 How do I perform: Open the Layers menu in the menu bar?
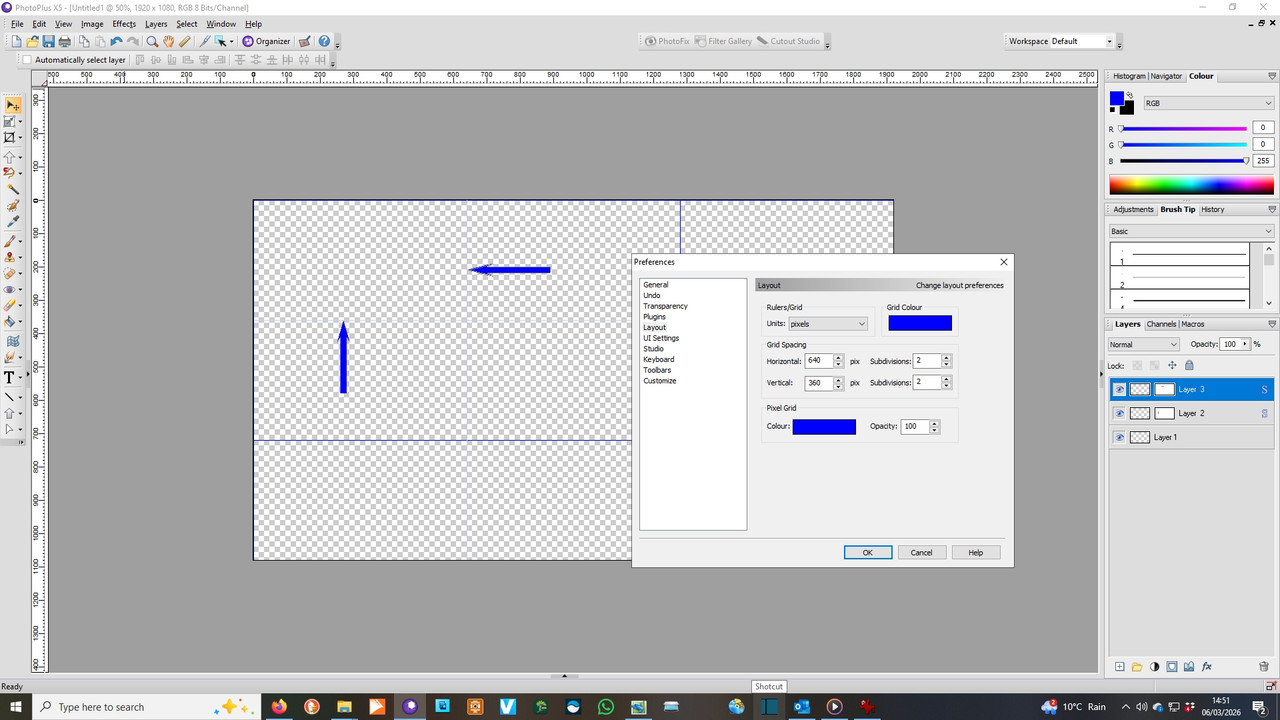tap(156, 24)
